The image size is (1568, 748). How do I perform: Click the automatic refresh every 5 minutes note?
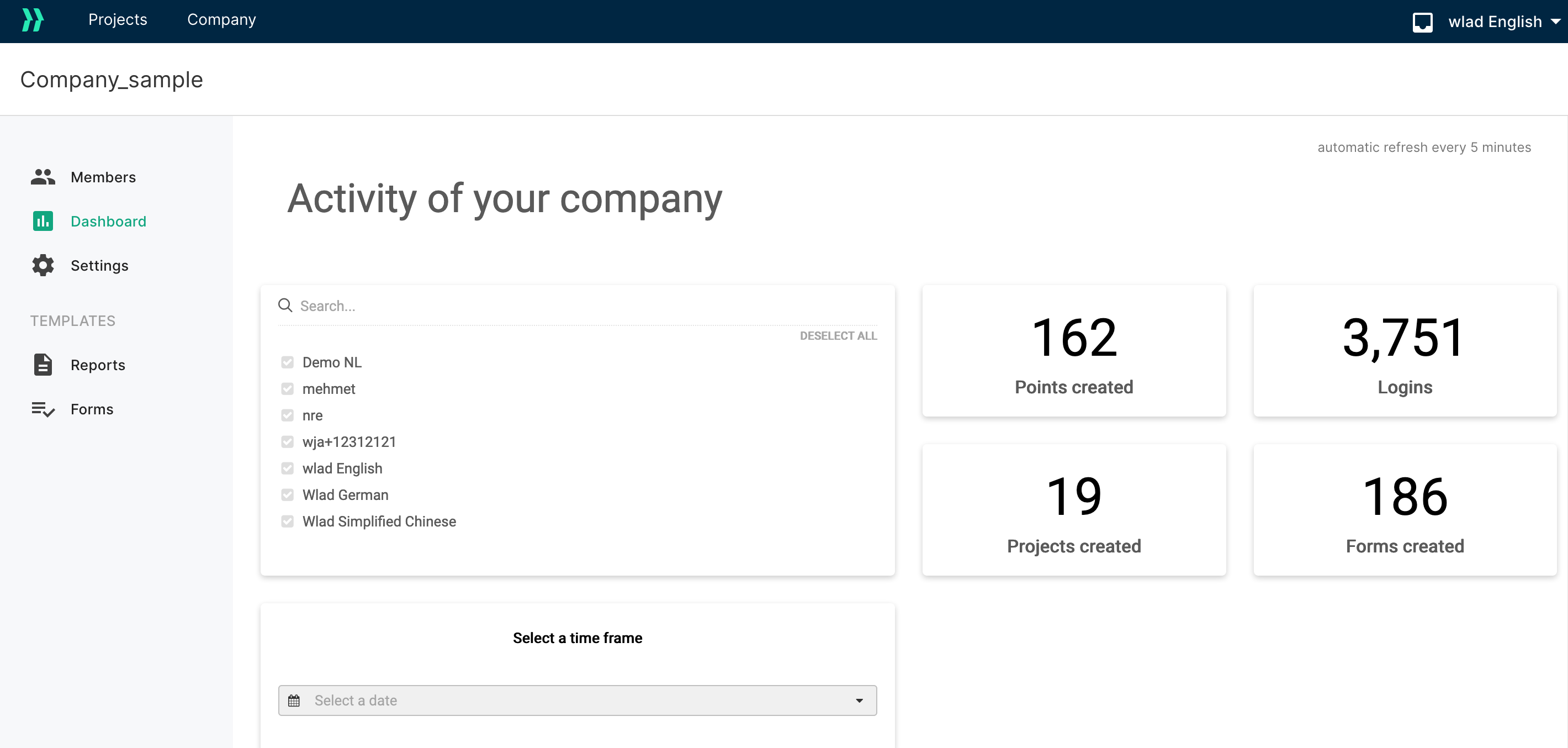1424,148
